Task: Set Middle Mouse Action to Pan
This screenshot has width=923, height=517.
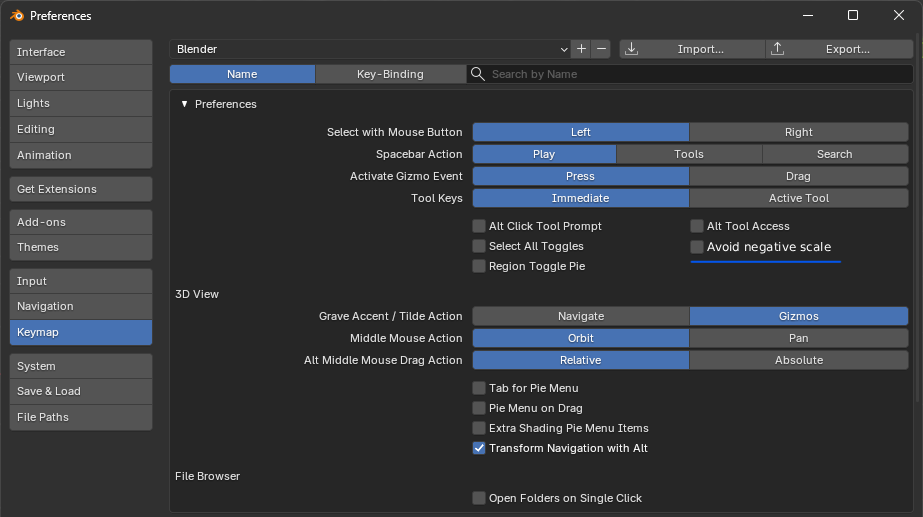Action: tap(799, 338)
